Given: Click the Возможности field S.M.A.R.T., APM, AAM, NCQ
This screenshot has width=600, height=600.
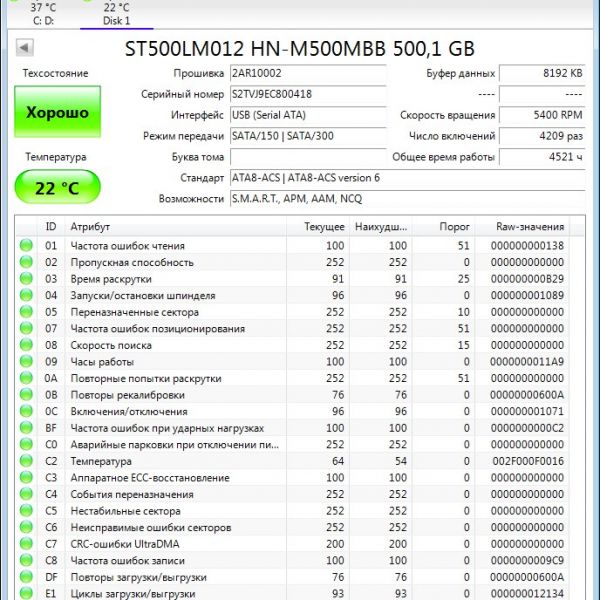Looking at the screenshot, I should pos(408,199).
